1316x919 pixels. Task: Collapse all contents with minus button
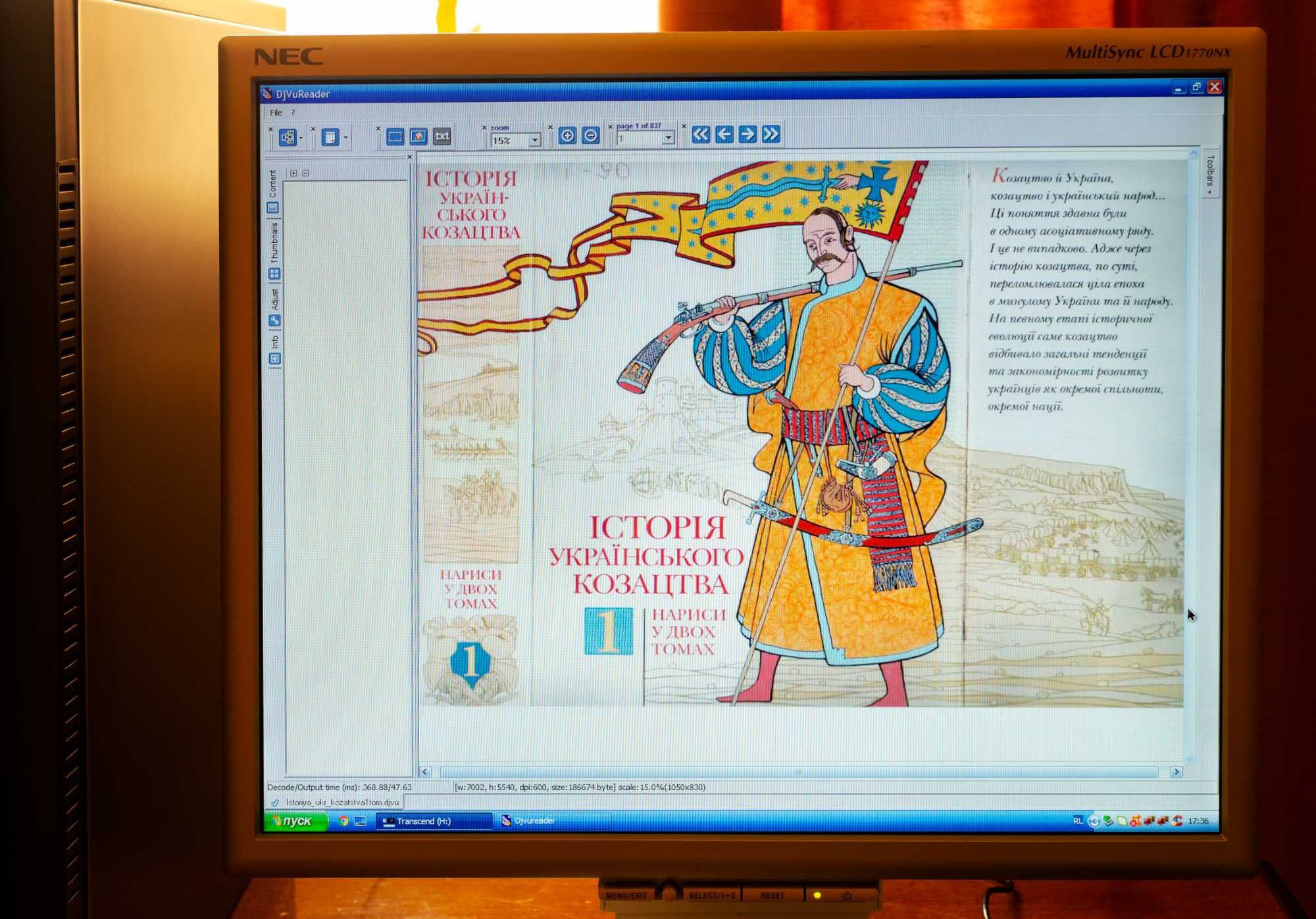[x=305, y=173]
